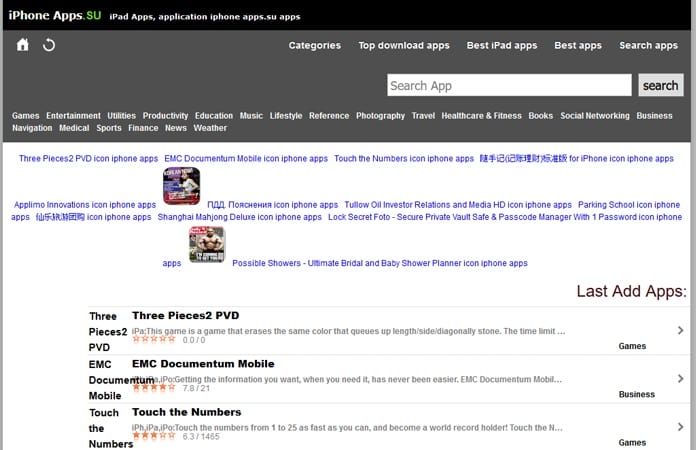
Task: Select the Music category
Action: coord(251,116)
